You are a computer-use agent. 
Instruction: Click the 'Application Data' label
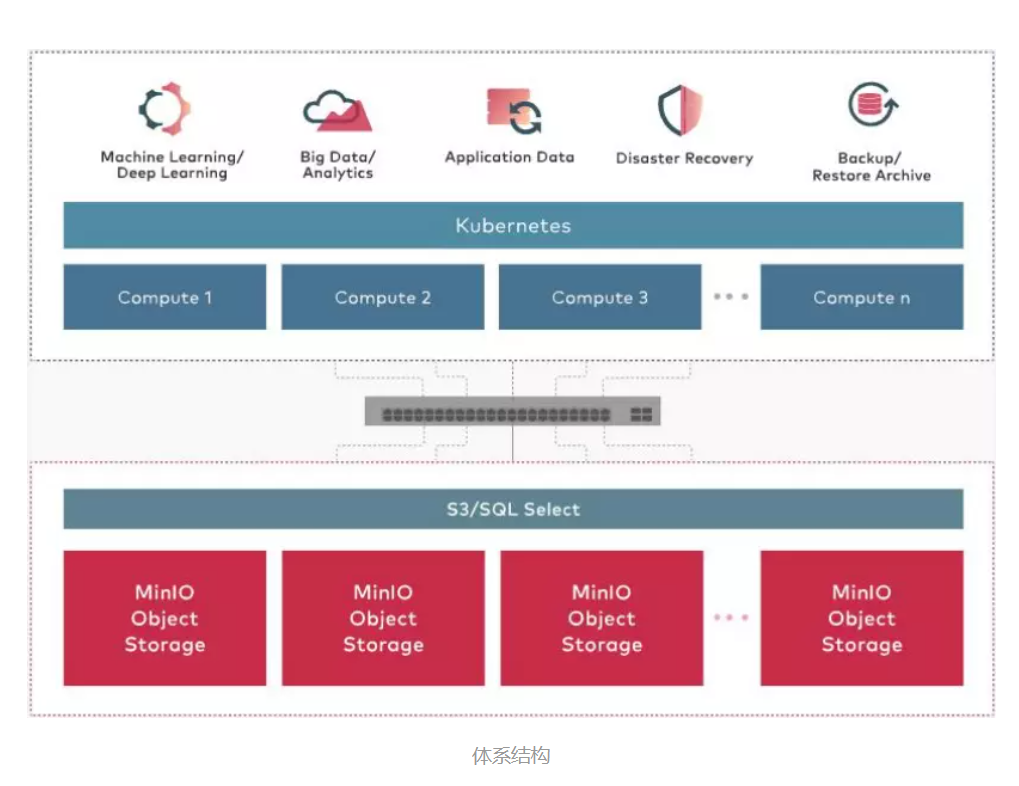click(510, 157)
